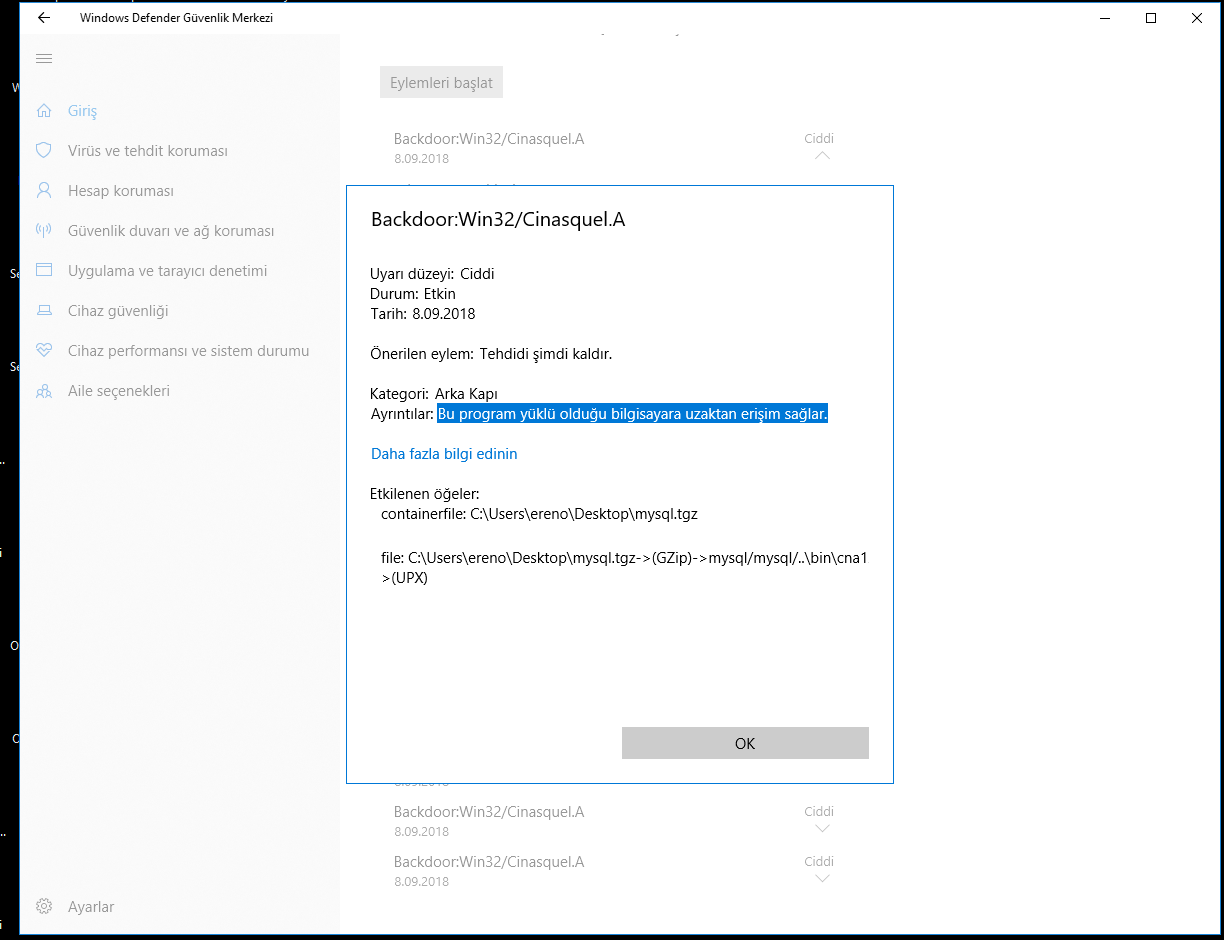1224x940 pixels.
Task: Click the Eylemleri başlat button
Action: coord(441,83)
